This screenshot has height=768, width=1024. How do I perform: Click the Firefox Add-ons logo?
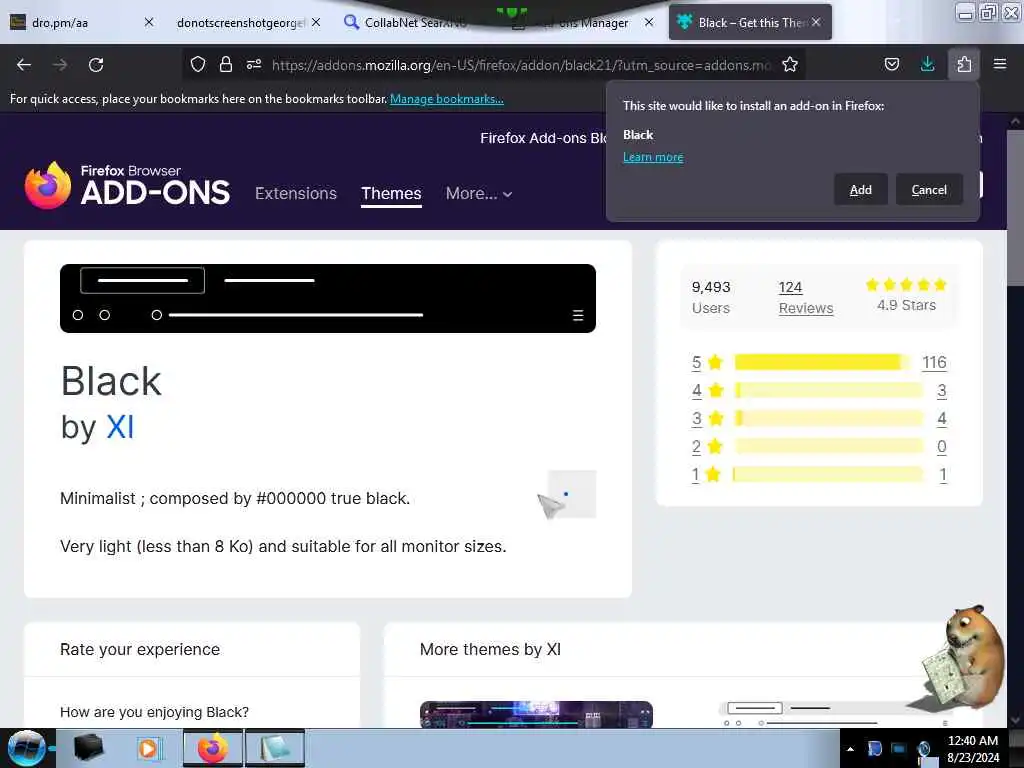tap(127, 185)
